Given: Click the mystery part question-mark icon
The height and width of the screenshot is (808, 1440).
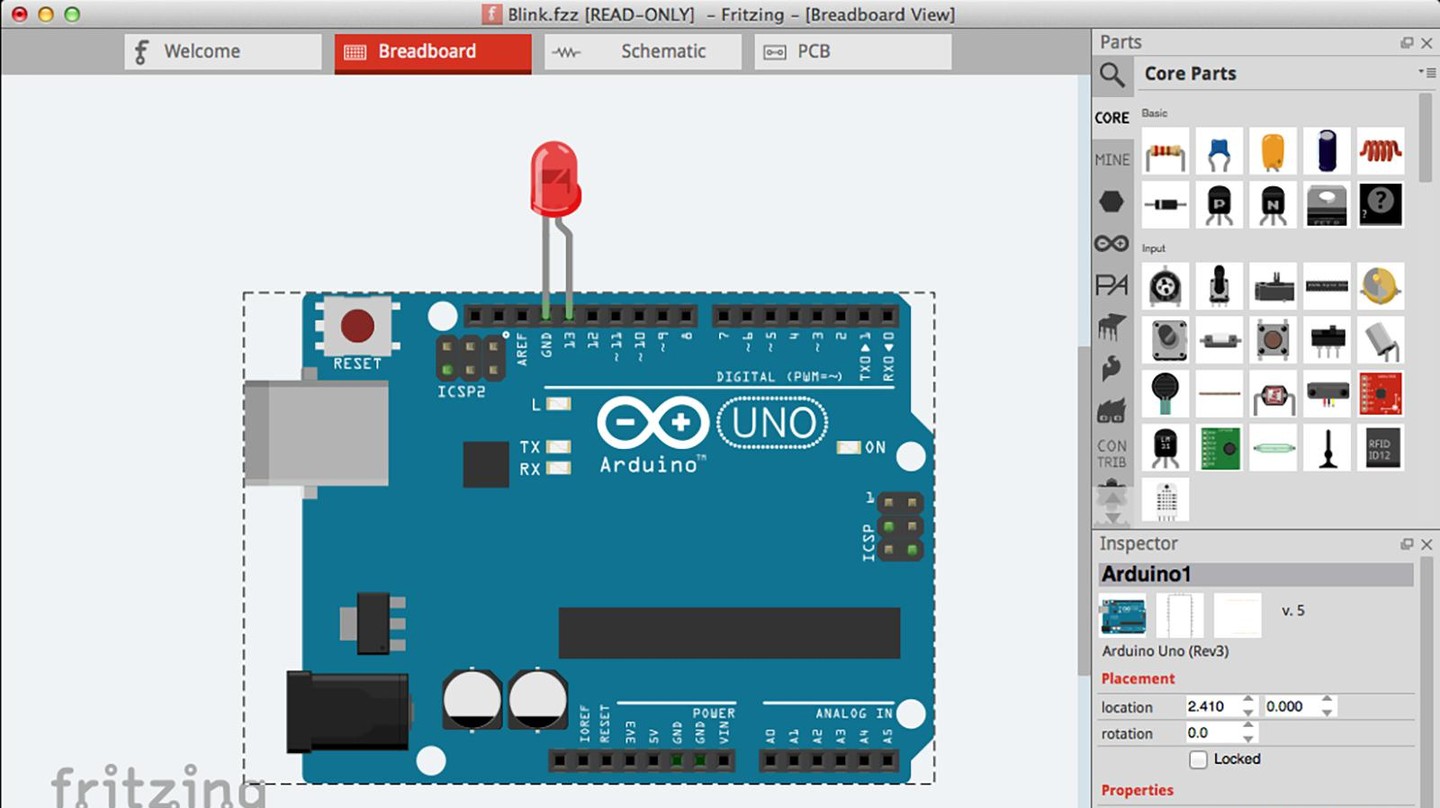Looking at the screenshot, I should click(x=1380, y=204).
